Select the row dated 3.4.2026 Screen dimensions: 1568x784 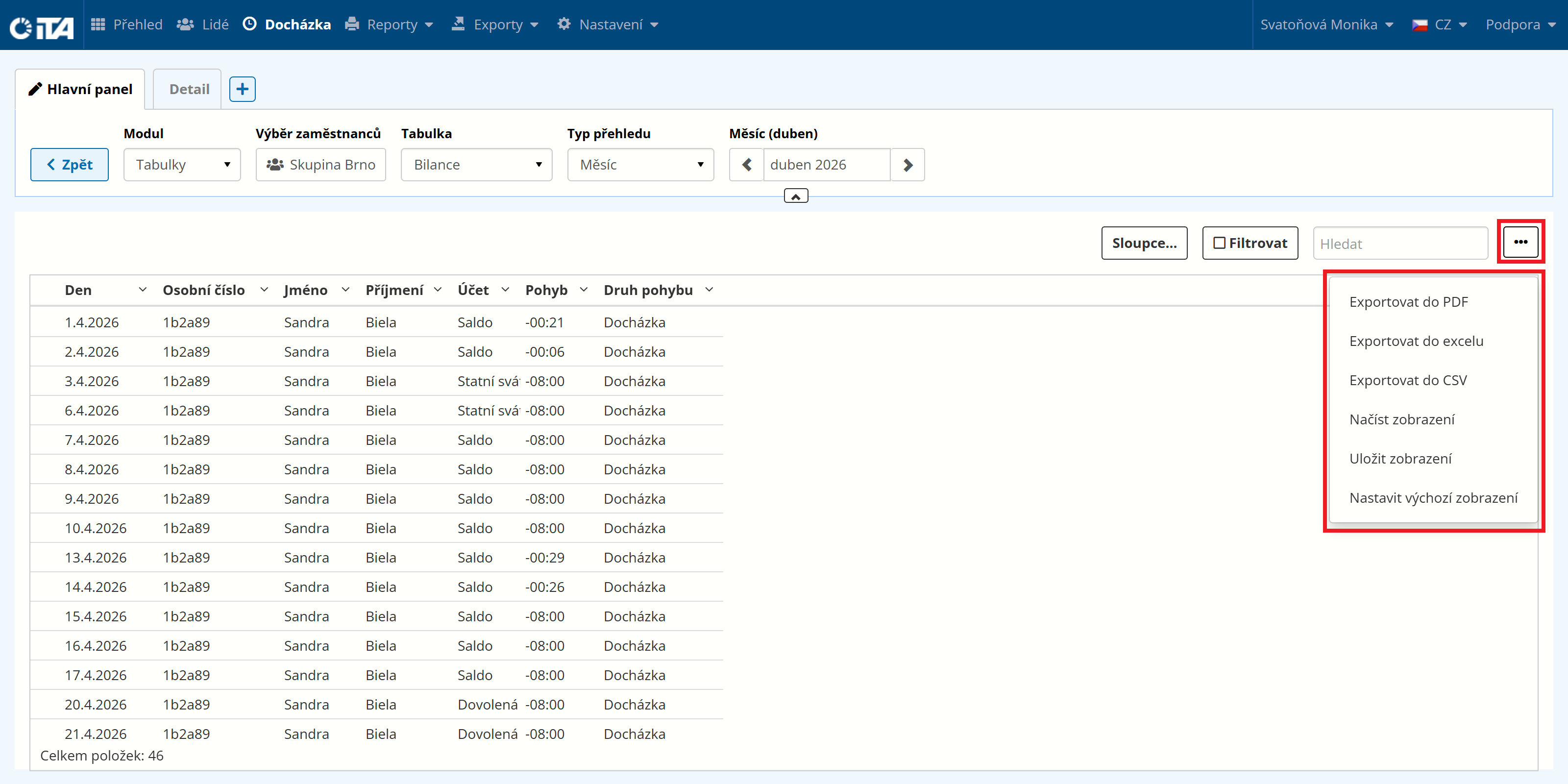[376, 381]
